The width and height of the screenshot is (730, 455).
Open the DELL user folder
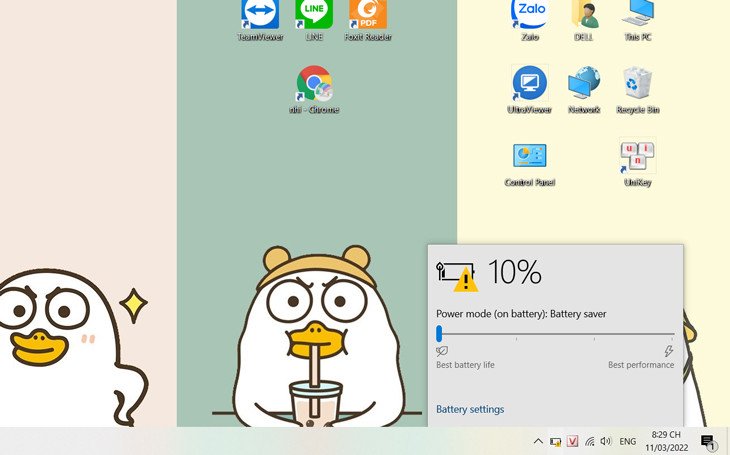[x=584, y=16]
